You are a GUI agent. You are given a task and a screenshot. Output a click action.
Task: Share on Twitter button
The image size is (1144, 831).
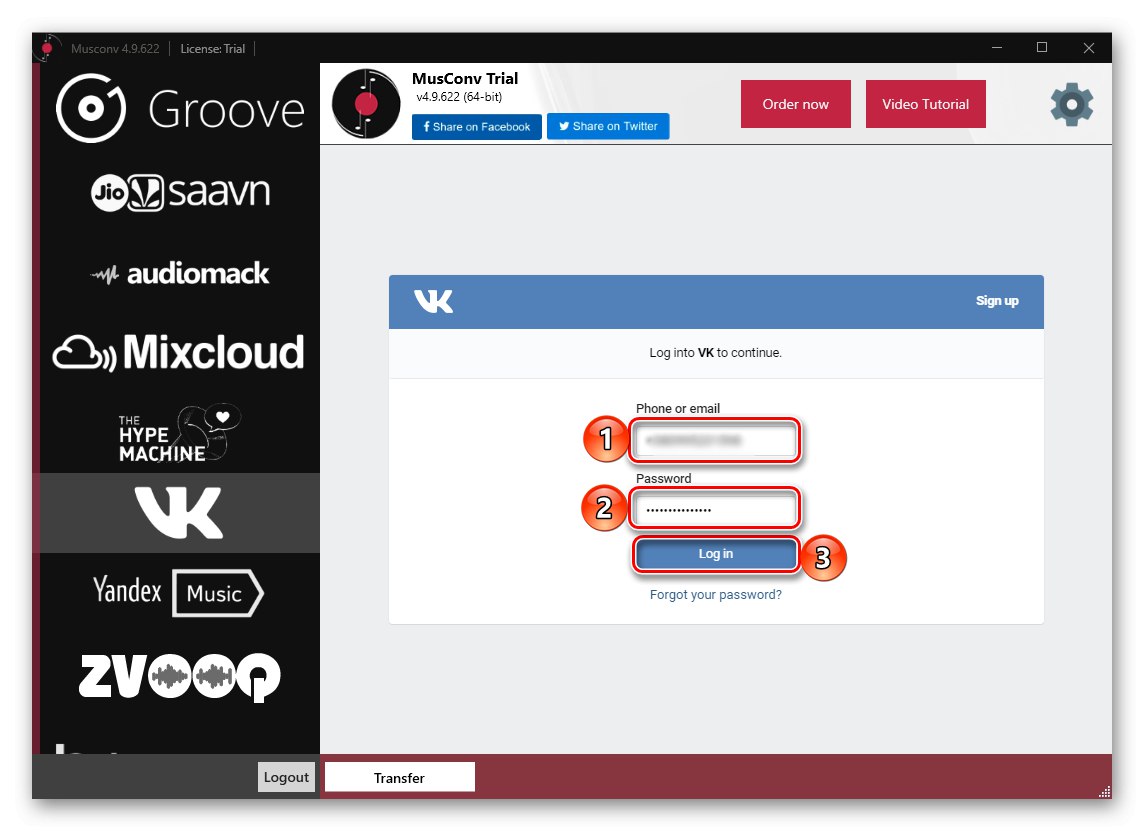tap(608, 126)
